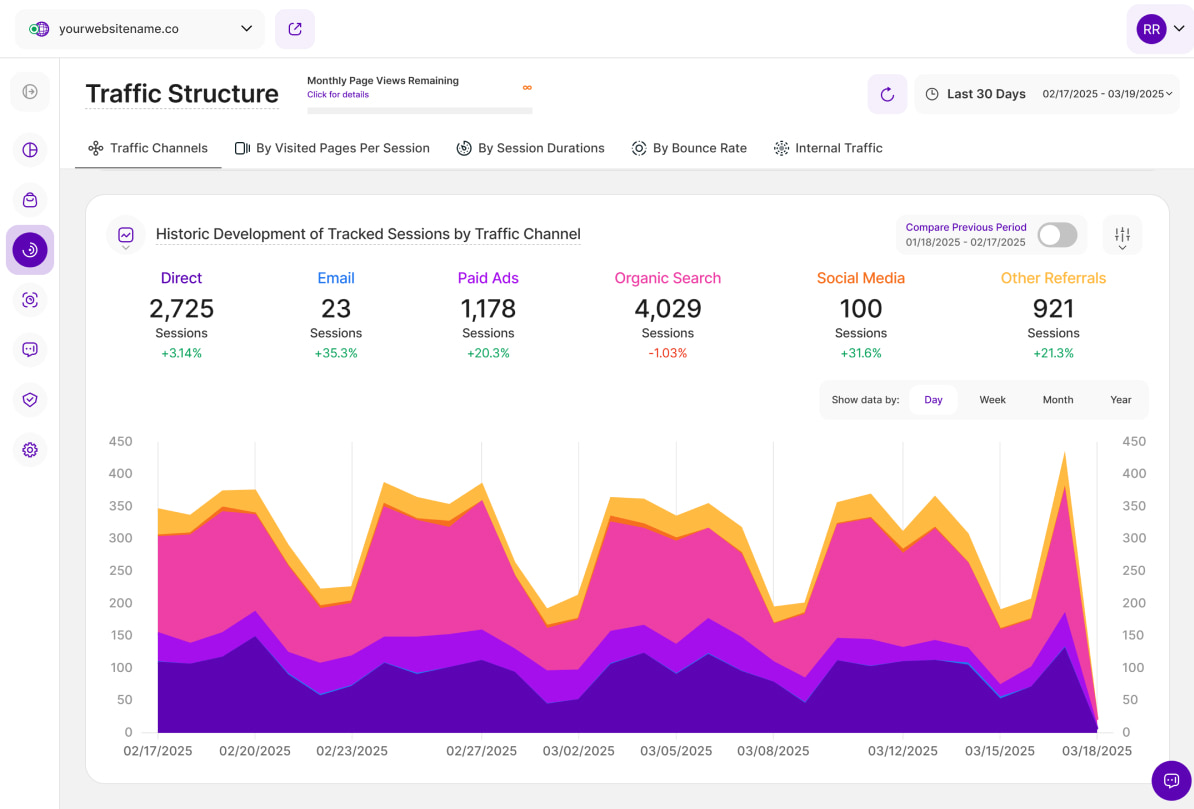Image resolution: width=1194 pixels, height=809 pixels.
Task: Open the live chat bubble icon
Action: [1171, 780]
